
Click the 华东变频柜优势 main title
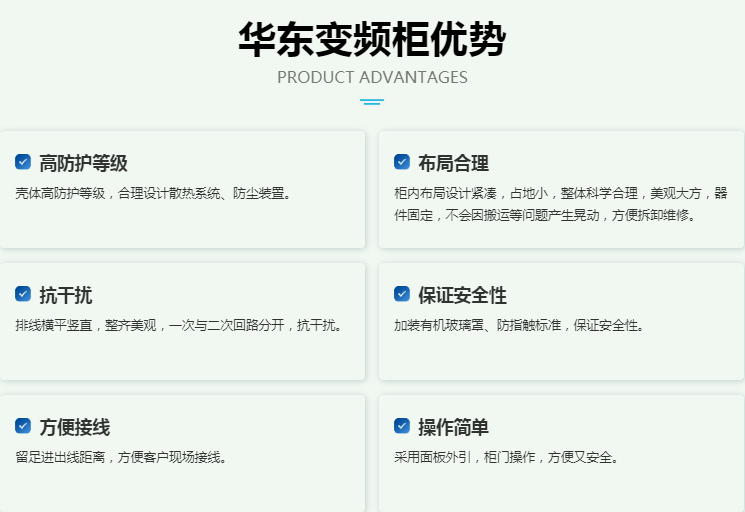pyautogui.click(x=372, y=40)
